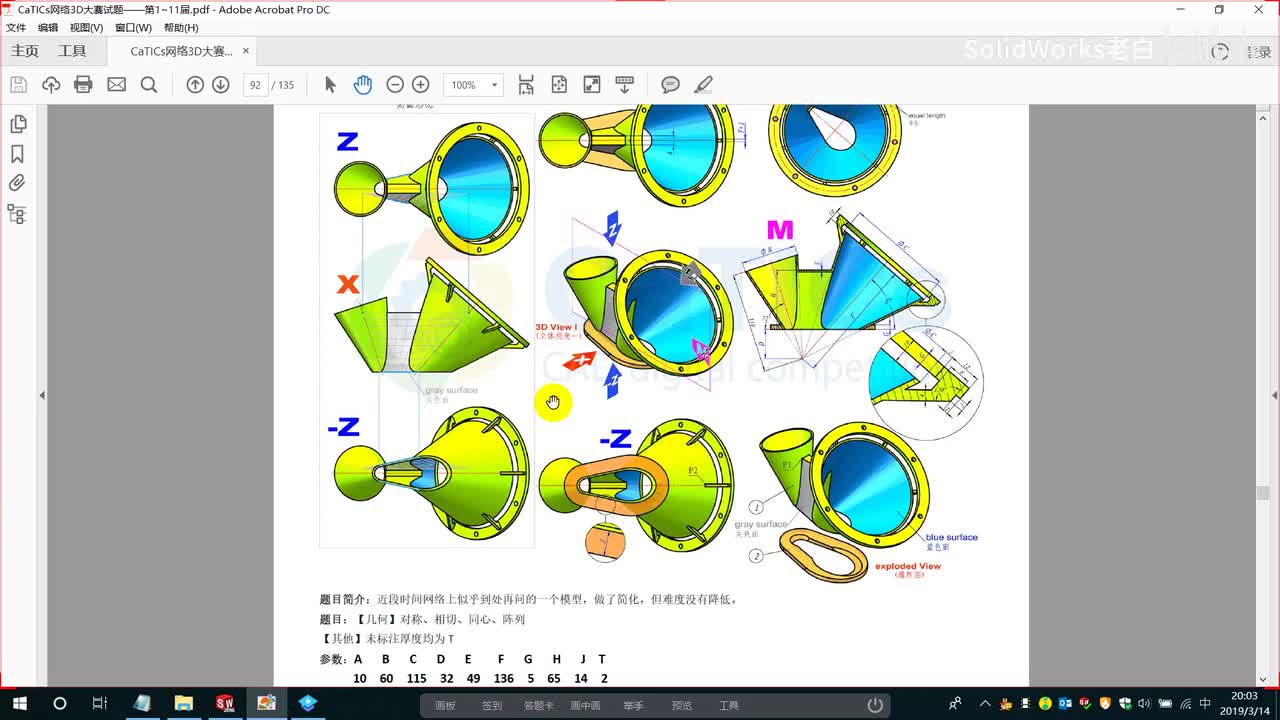Open the 帮助(H) menu
This screenshot has height=720, width=1280.
point(181,28)
